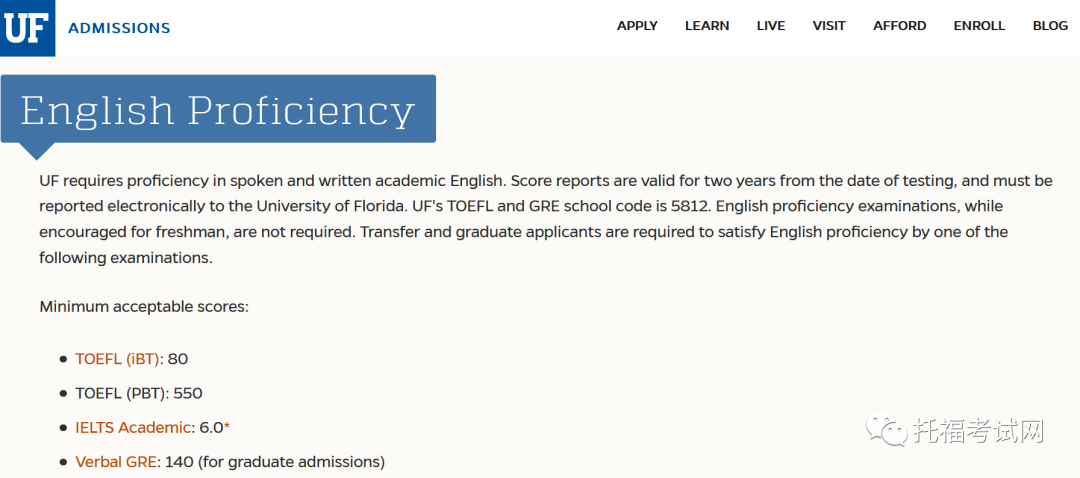Screen dimensions: 1080x478
Task: Follow the Verbal GRE link
Action: [116, 461]
